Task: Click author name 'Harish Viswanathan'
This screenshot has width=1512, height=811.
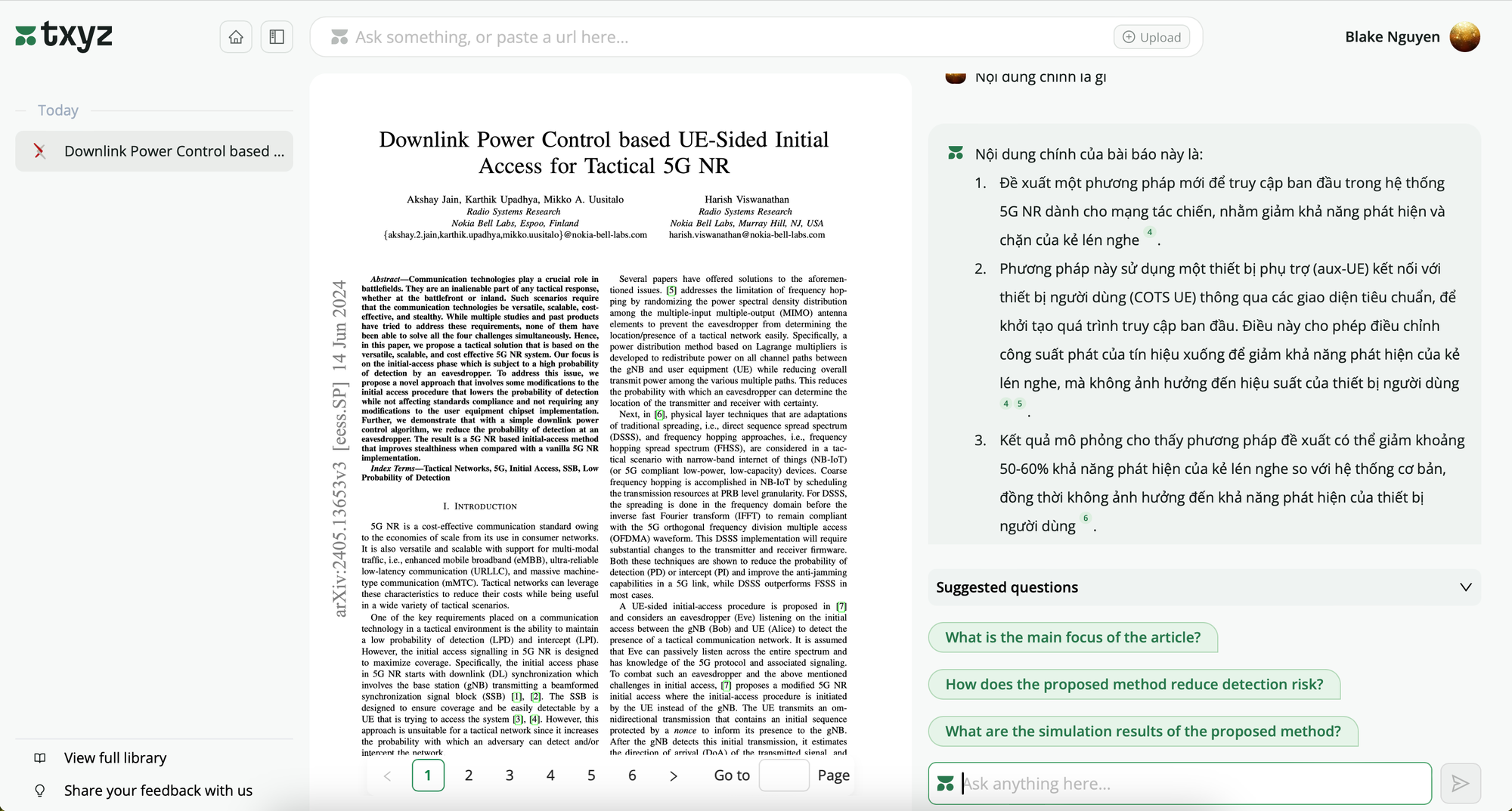Action: (x=746, y=200)
